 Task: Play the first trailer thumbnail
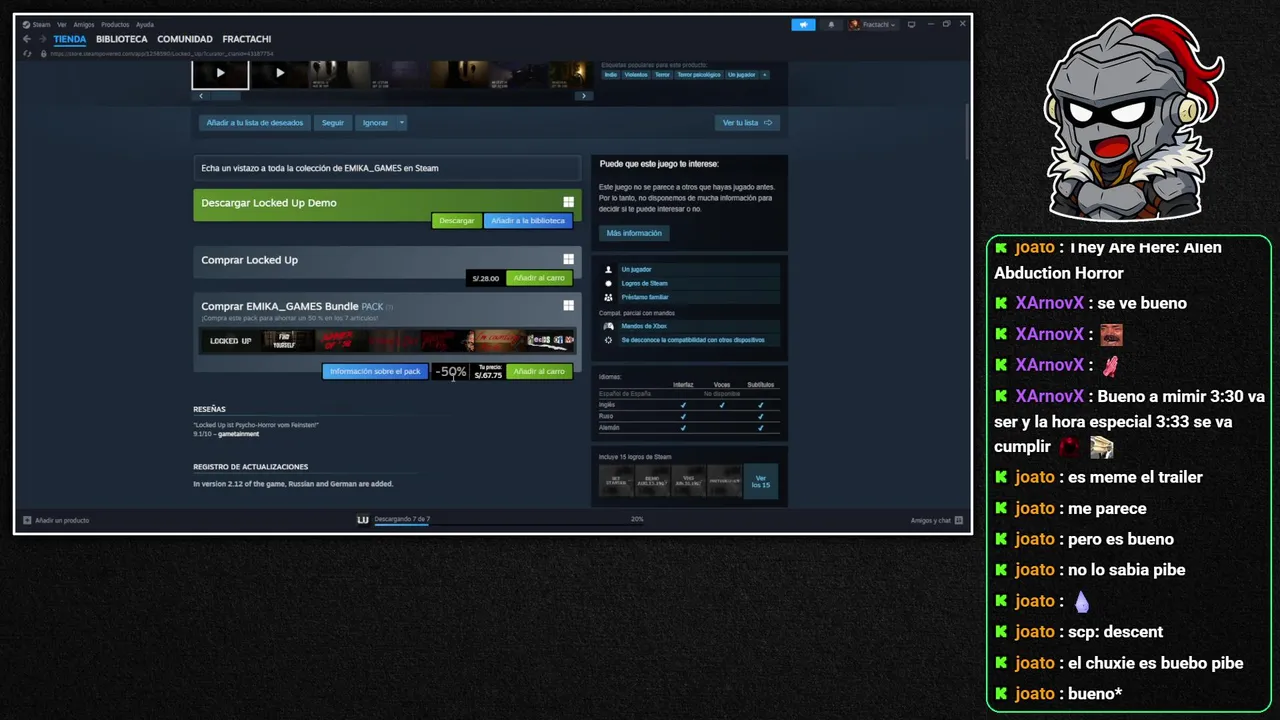pyautogui.click(x=220, y=73)
